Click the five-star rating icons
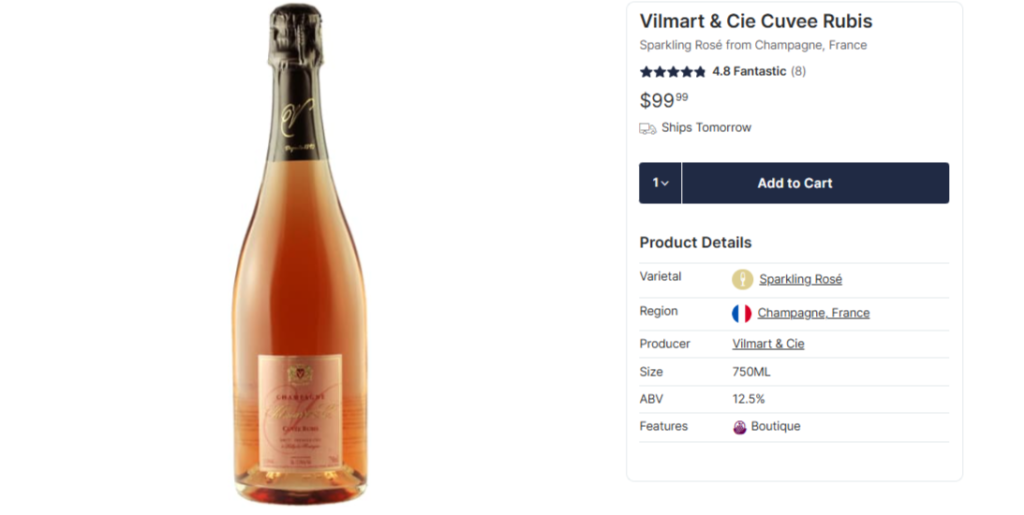 point(673,72)
